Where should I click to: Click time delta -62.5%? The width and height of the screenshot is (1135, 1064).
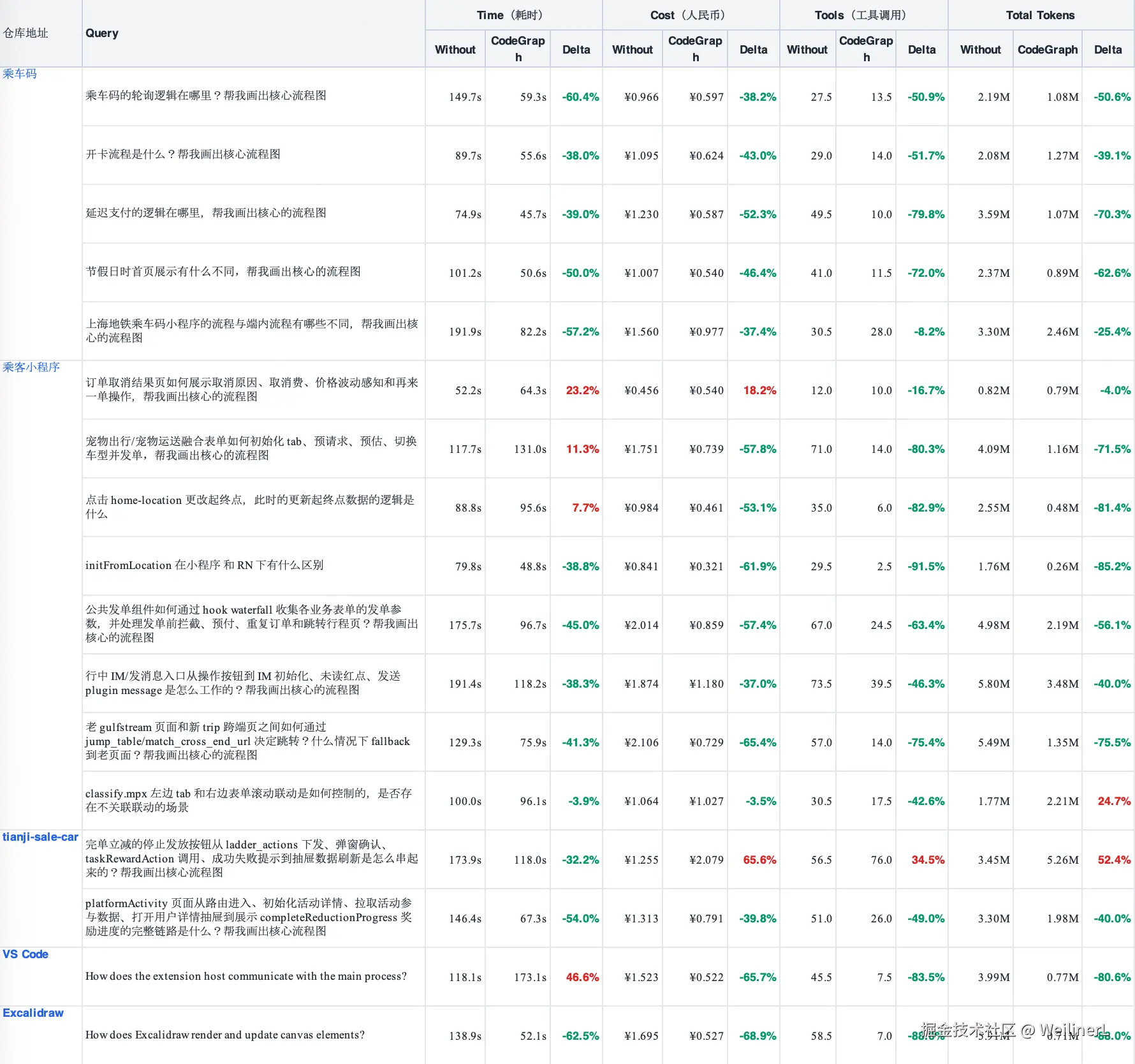580,1036
